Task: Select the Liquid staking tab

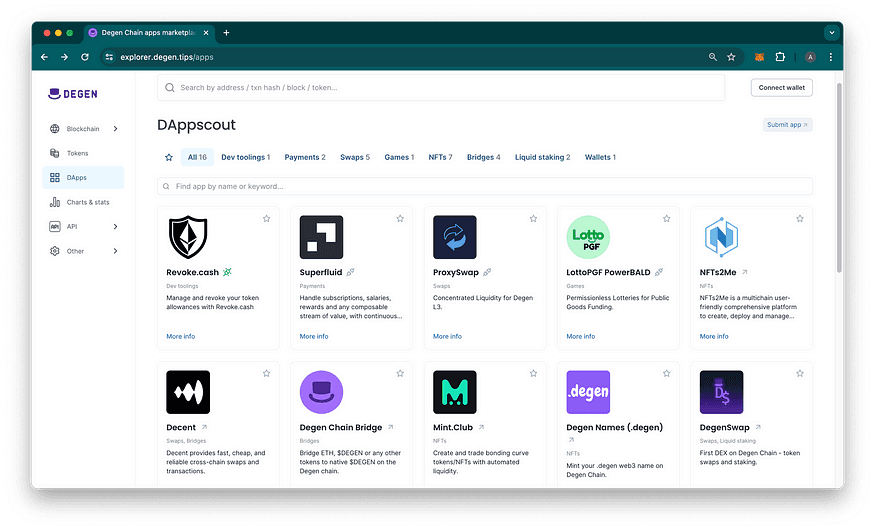Action: click(542, 157)
